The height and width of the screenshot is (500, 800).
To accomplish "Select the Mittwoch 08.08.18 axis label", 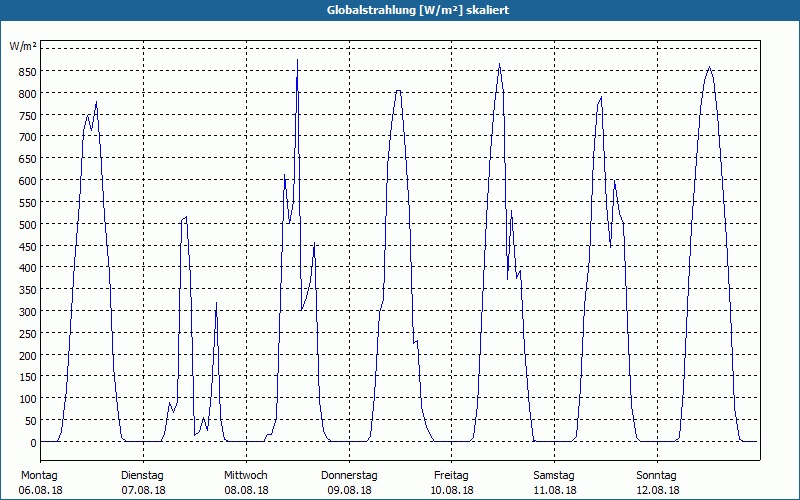I will click(x=246, y=483).
